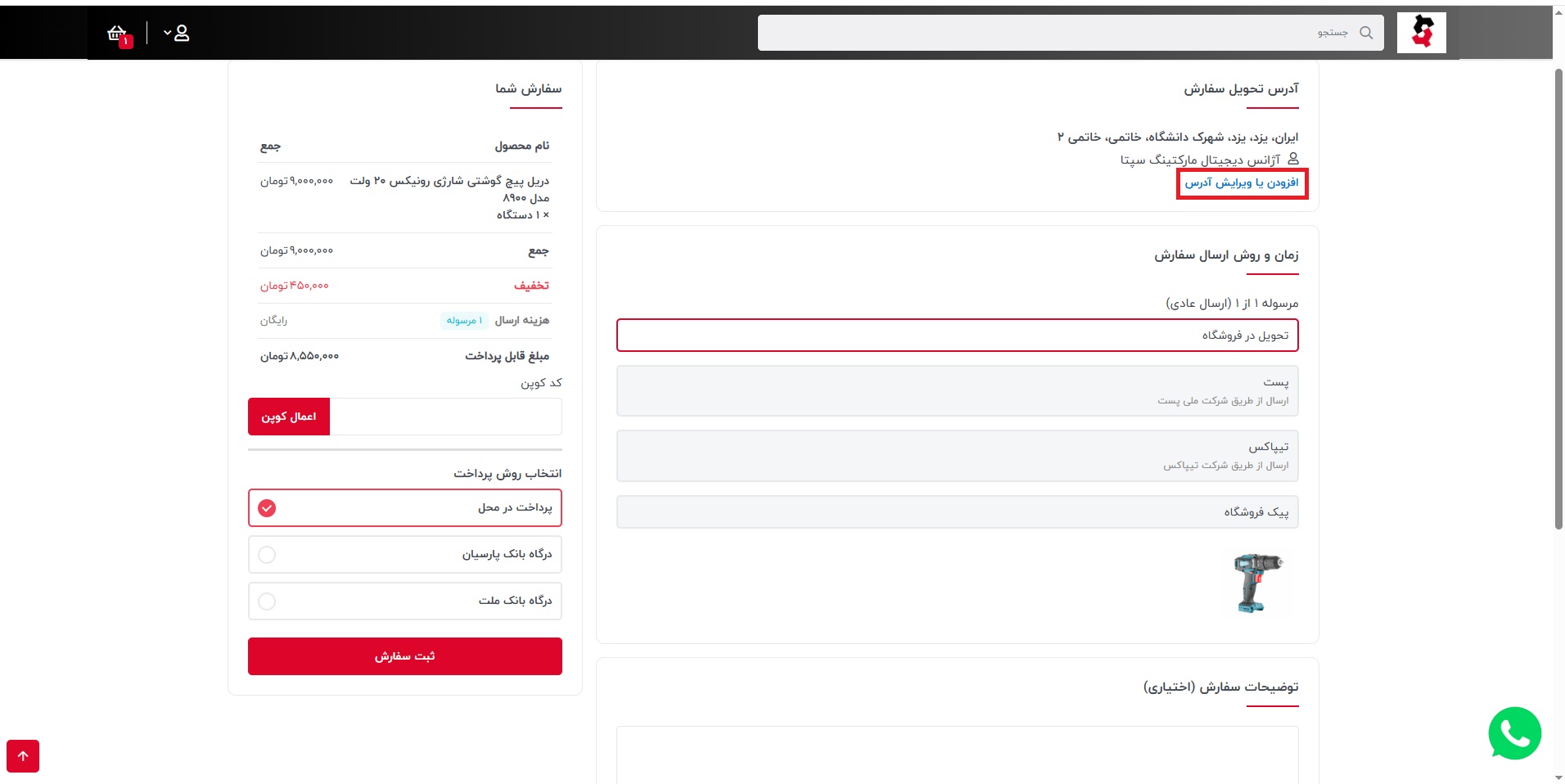Screen dimensions: 1565x784
Task: Select the درگاه بانک پارسیان payment option
Action: 405,555
